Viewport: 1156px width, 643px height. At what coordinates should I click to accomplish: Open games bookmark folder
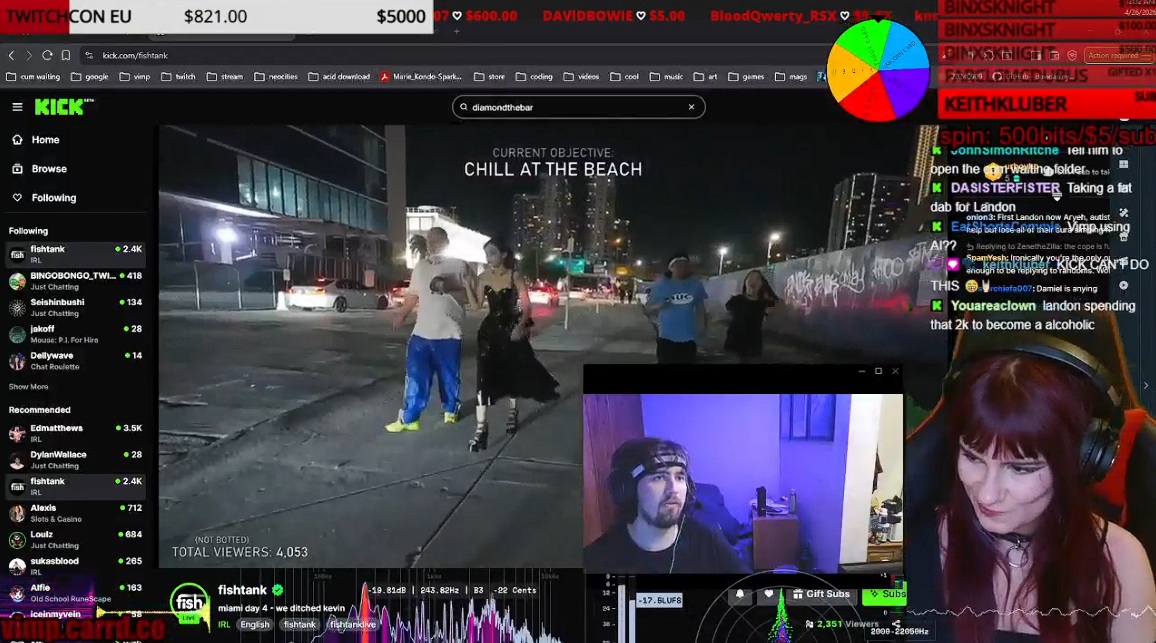point(746,77)
